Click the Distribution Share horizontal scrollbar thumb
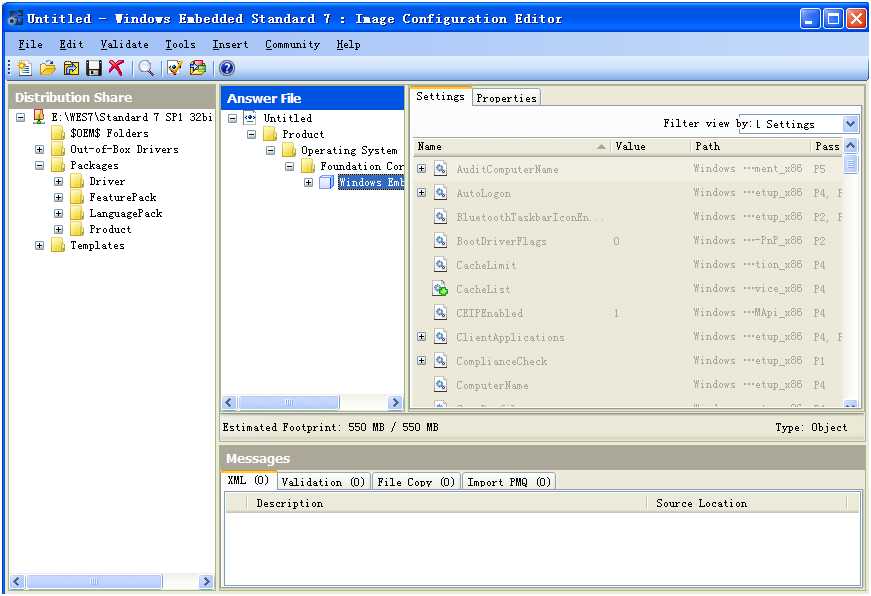Image resolution: width=871 pixels, height=596 pixels. point(94,582)
